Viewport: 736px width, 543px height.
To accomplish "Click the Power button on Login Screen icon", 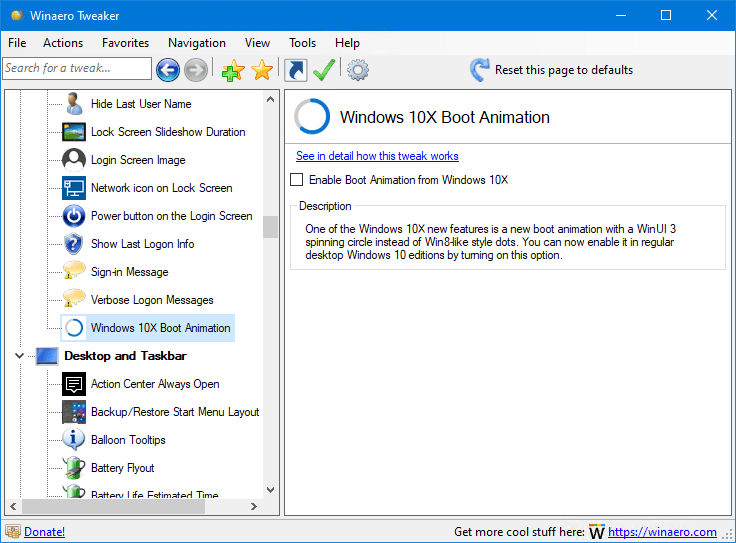I will pyautogui.click(x=74, y=216).
